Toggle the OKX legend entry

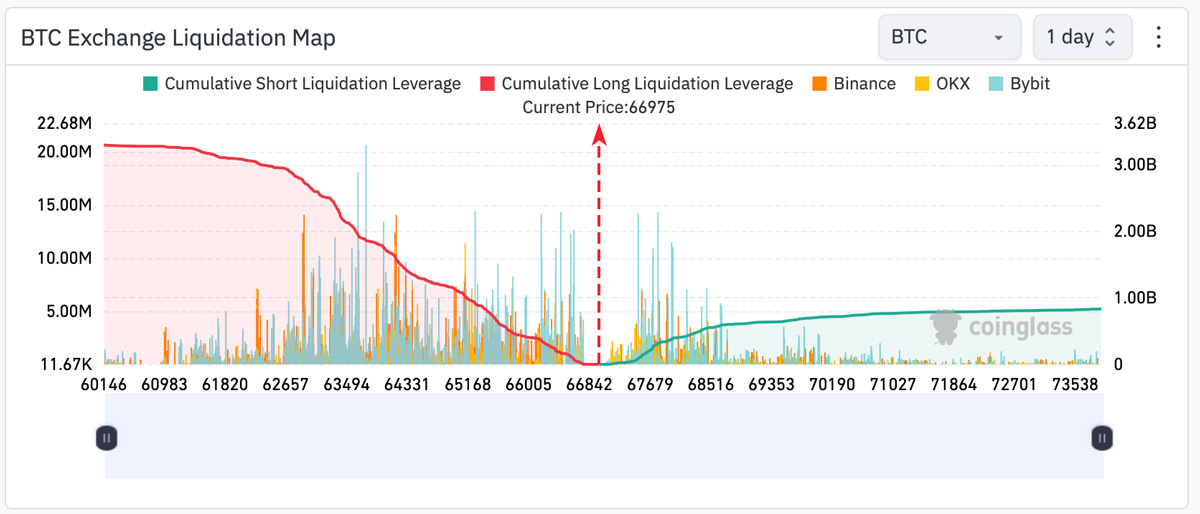941,84
